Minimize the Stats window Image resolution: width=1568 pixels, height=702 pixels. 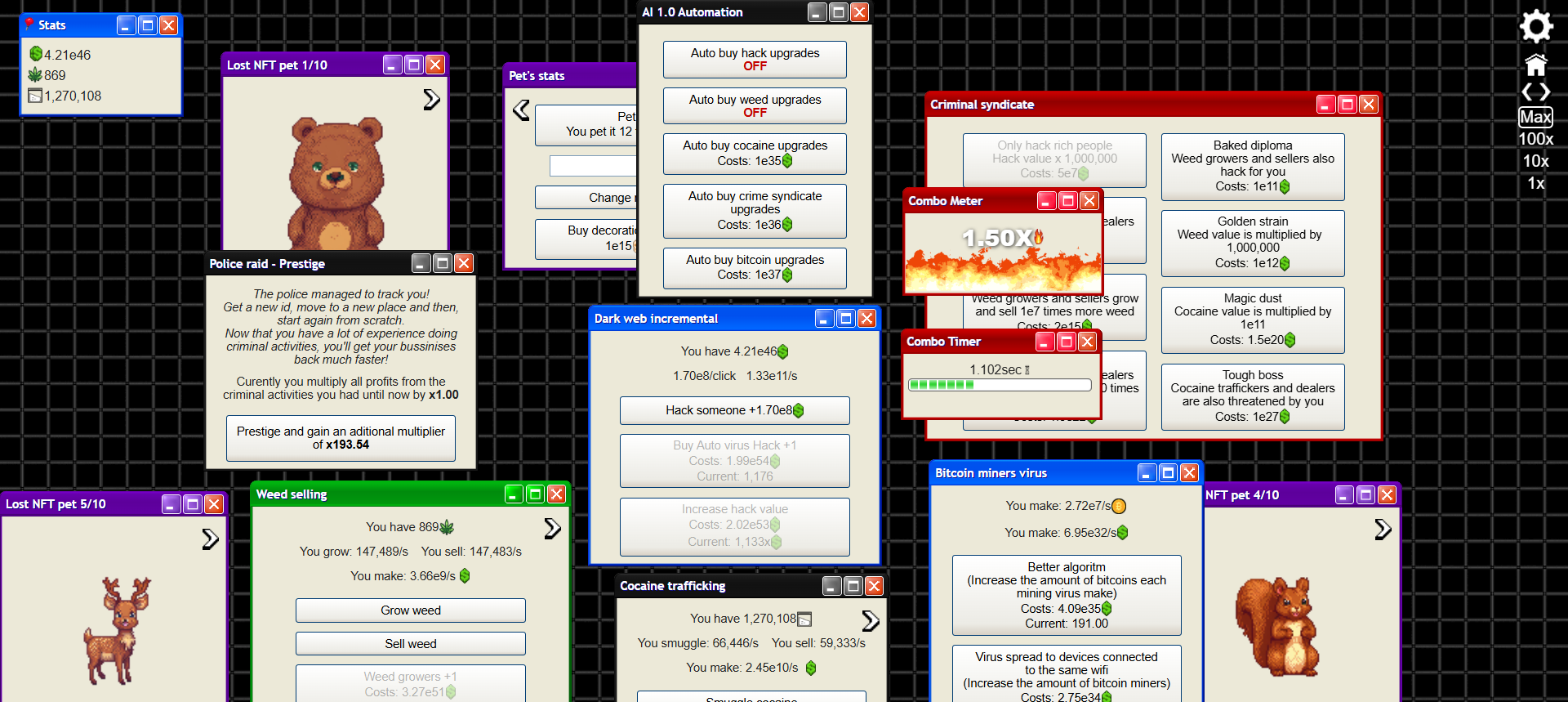tap(126, 25)
